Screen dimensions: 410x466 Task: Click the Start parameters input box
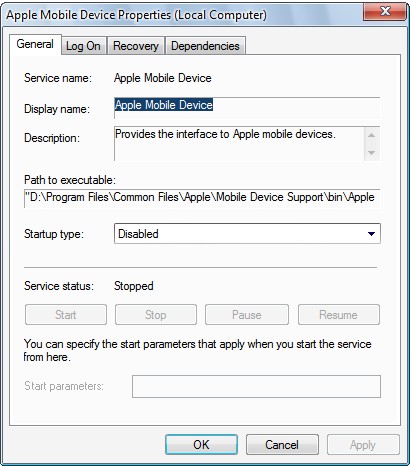pos(256,387)
